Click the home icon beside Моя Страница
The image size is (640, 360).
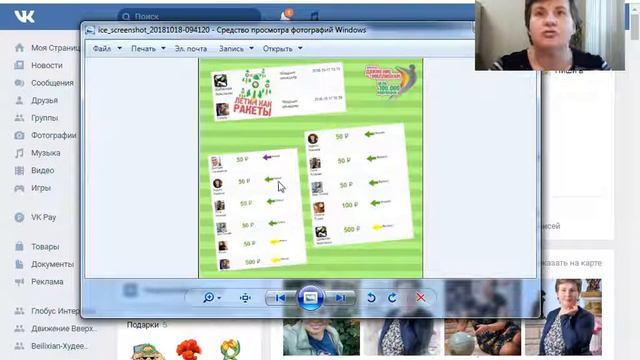(19, 48)
